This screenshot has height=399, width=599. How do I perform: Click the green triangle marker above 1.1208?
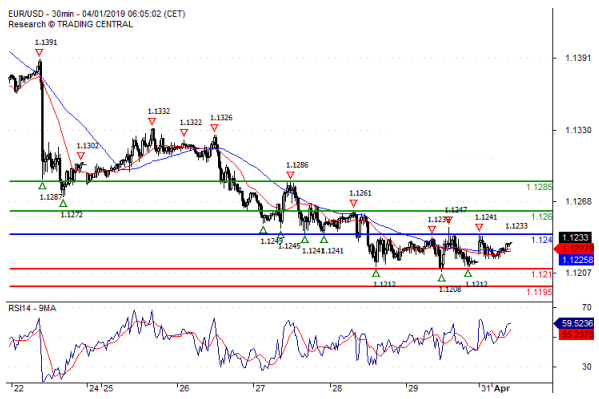pos(442,278)
